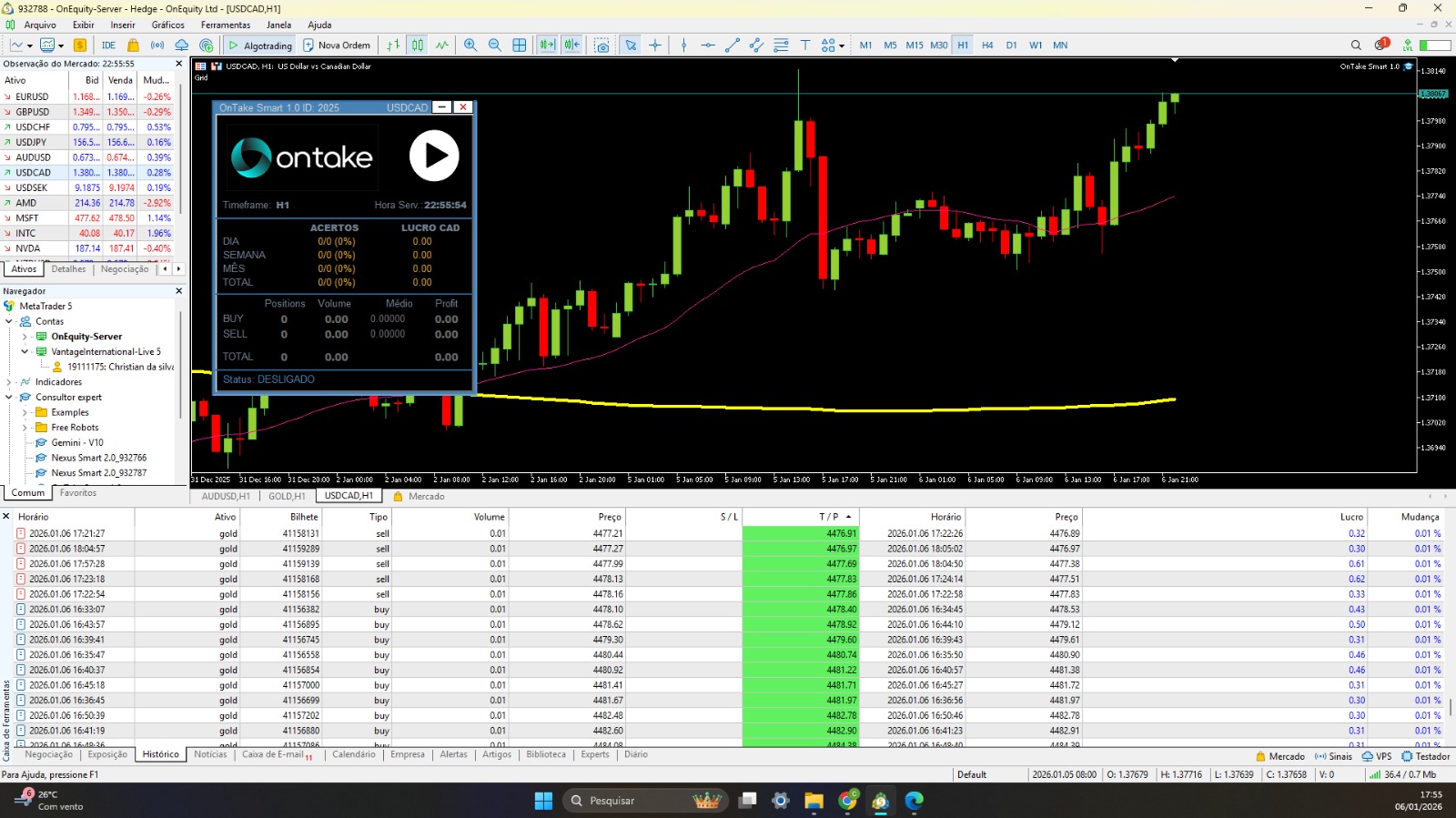Click the Signals broadcast icon in toolbar

[157, 45]
